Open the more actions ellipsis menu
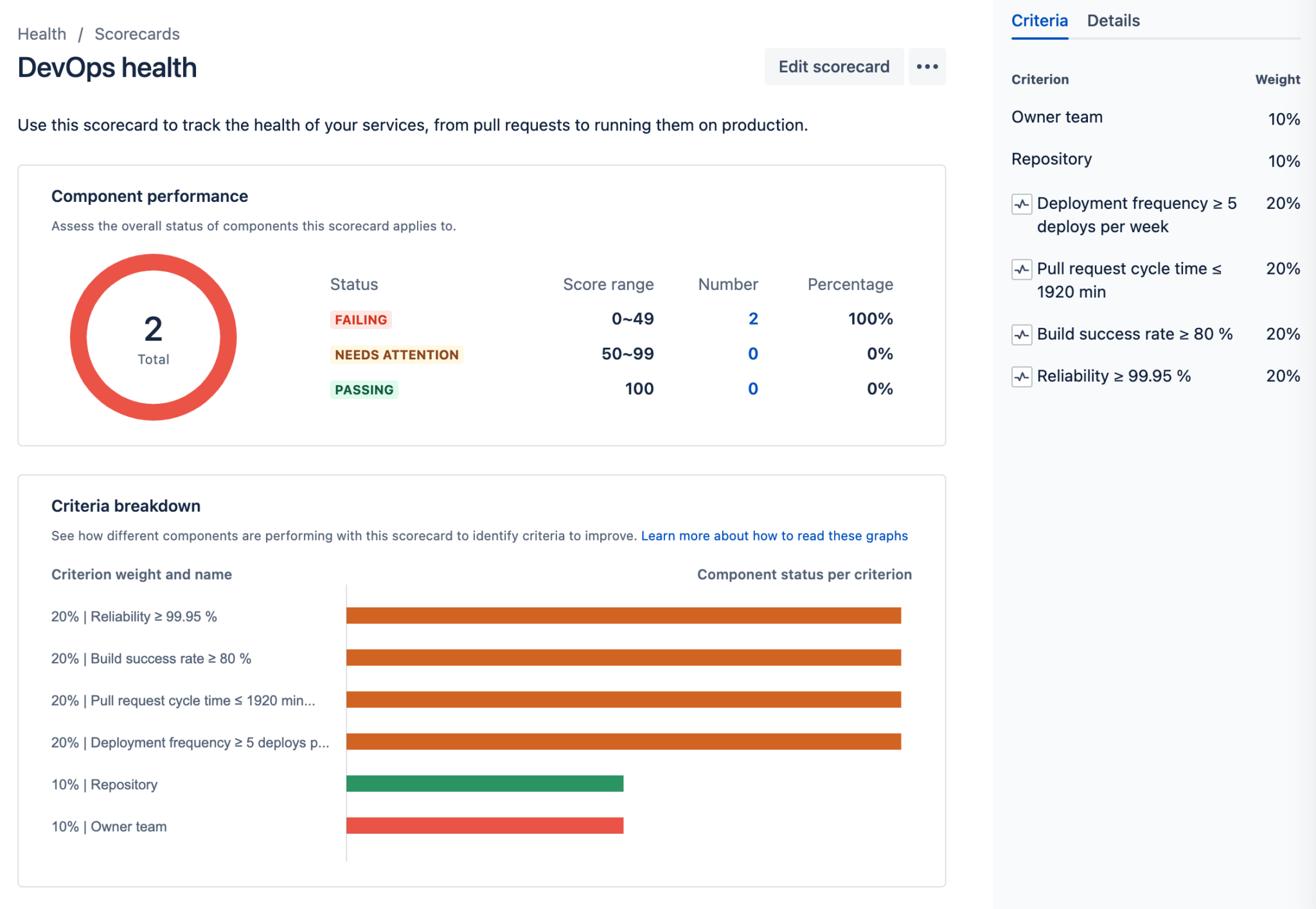Screen dimensions: 1316x909 tap(927, 66)
